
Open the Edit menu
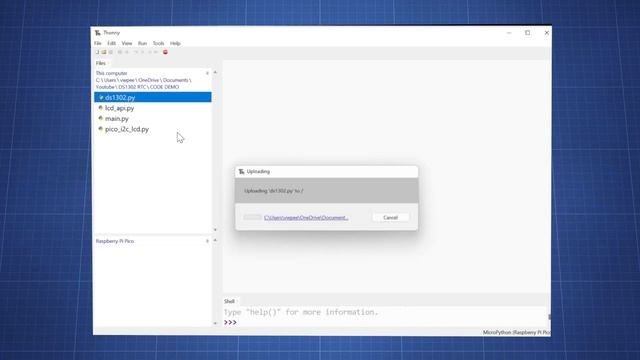click(x=111, y=43)
